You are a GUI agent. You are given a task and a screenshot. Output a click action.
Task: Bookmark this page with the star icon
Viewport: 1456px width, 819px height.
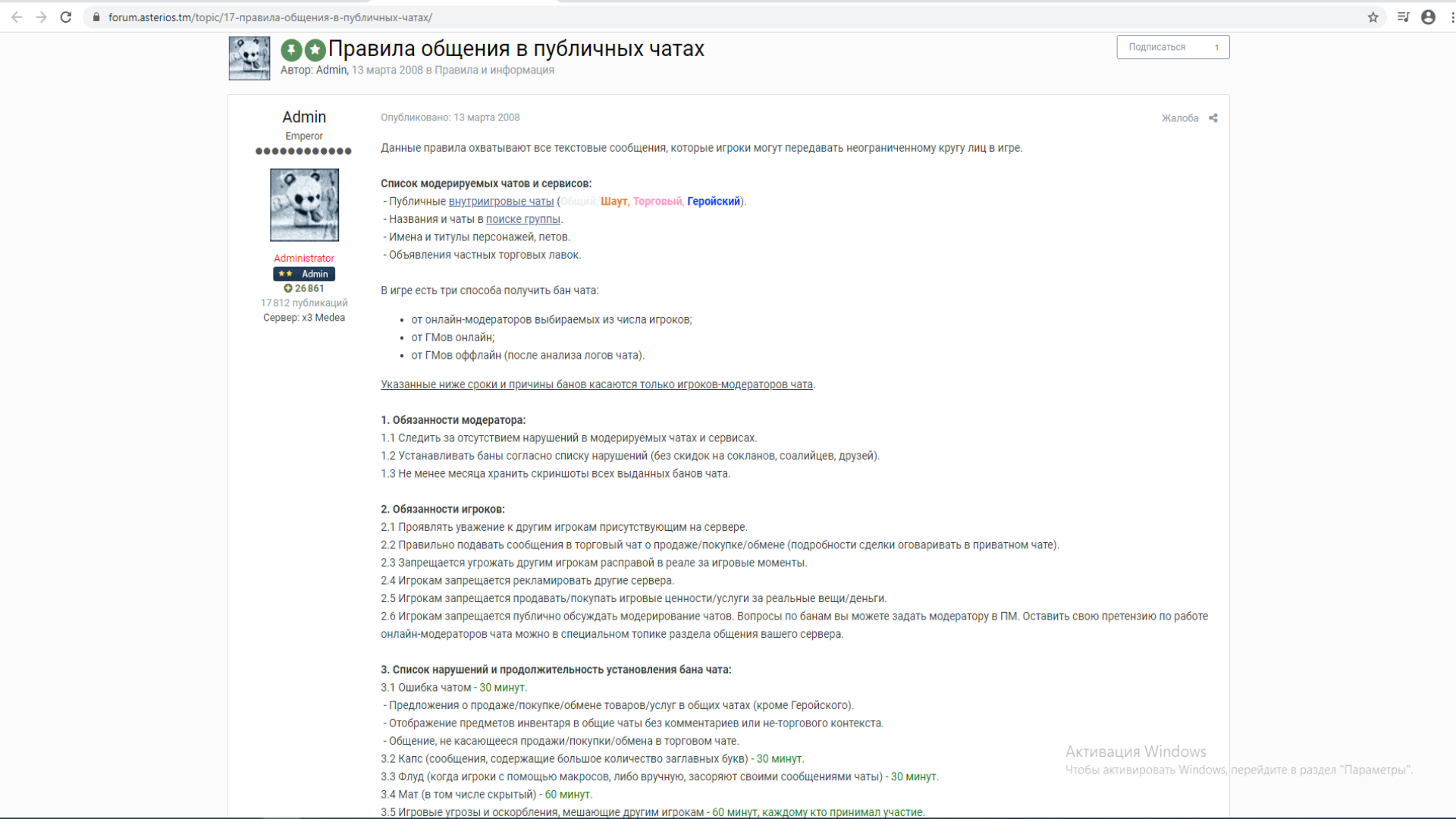tap(1373, 17)
